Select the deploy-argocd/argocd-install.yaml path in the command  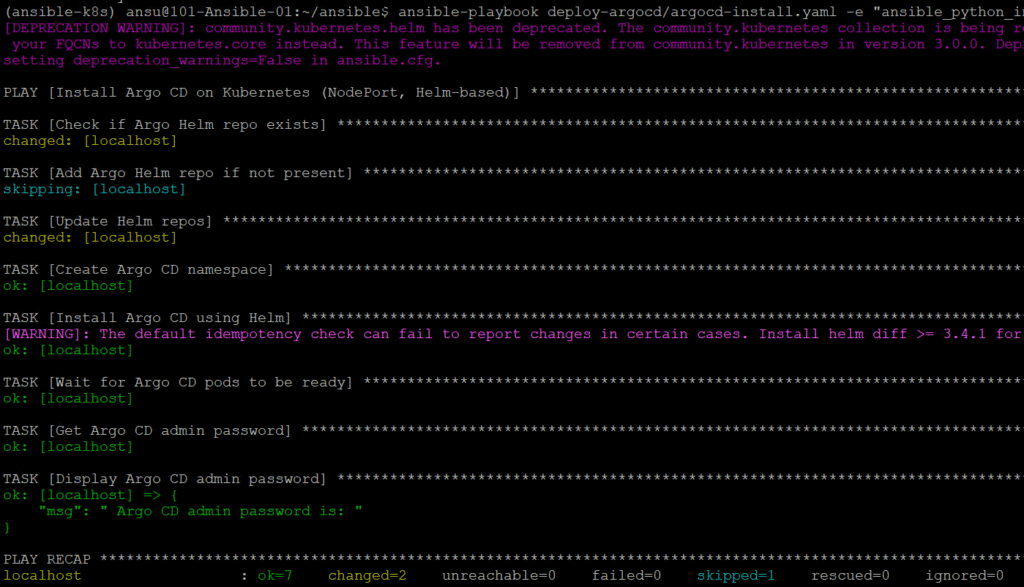click(692, 12)
